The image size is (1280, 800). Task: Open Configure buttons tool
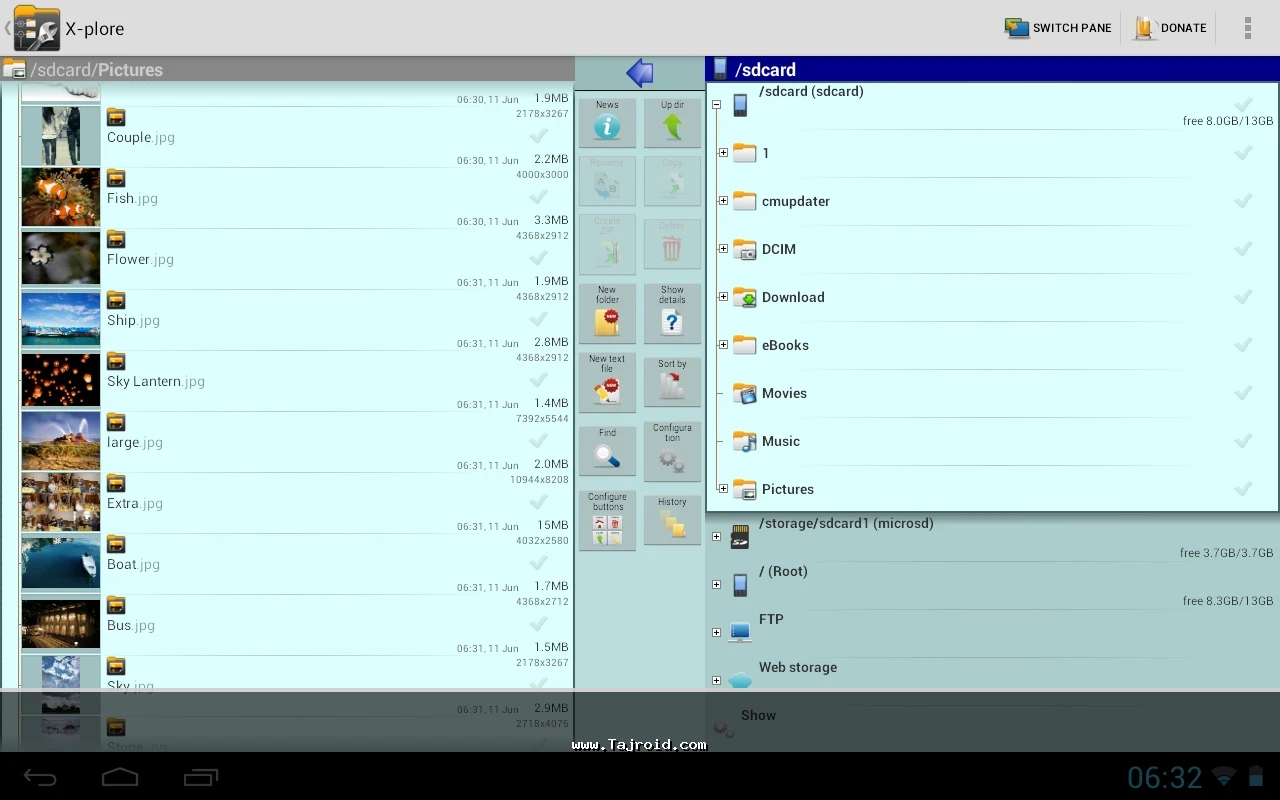point(607,520)
